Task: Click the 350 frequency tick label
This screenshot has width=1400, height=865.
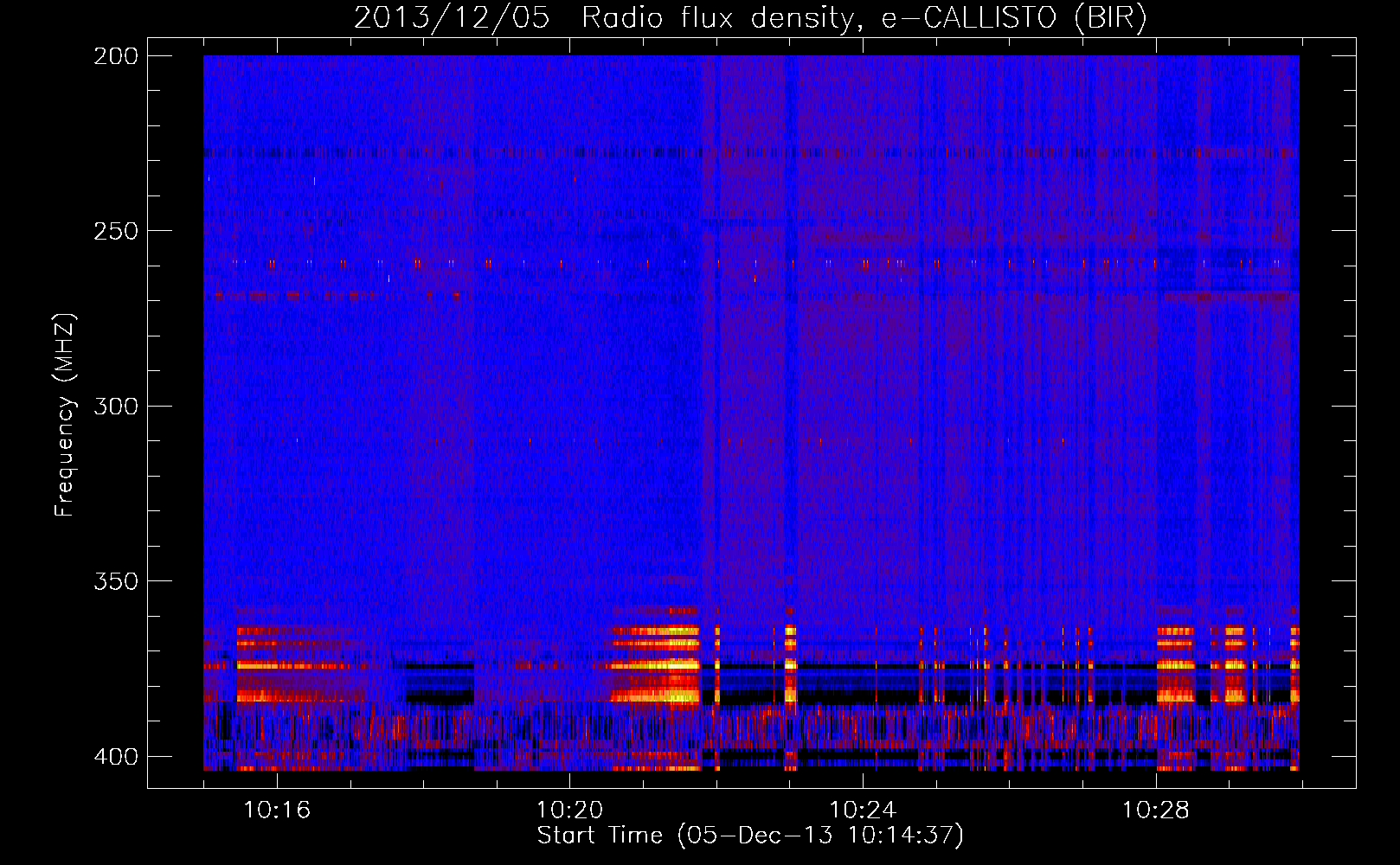Action: point(116,580)
